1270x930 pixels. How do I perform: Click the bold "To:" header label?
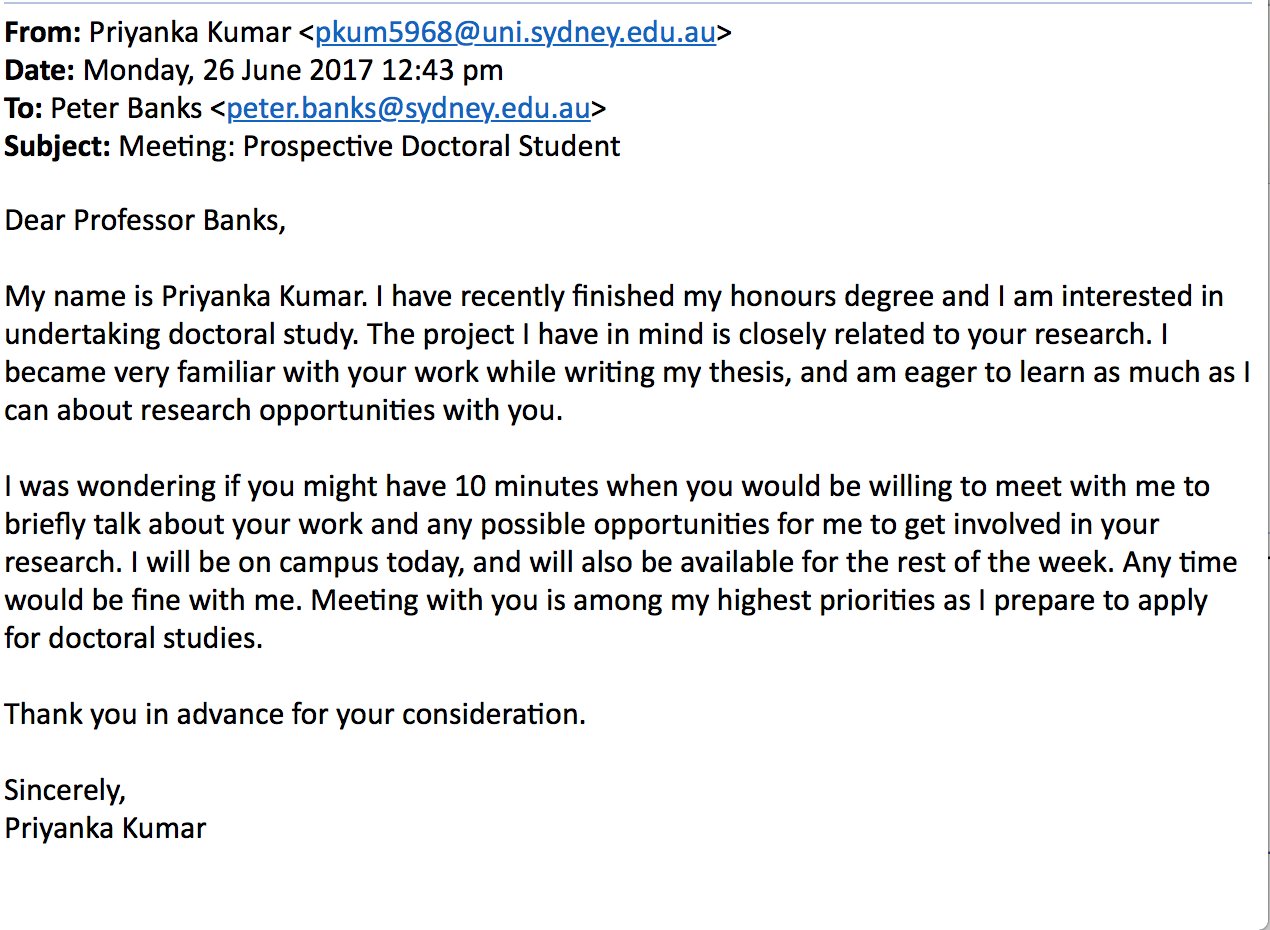pos(23,108)
